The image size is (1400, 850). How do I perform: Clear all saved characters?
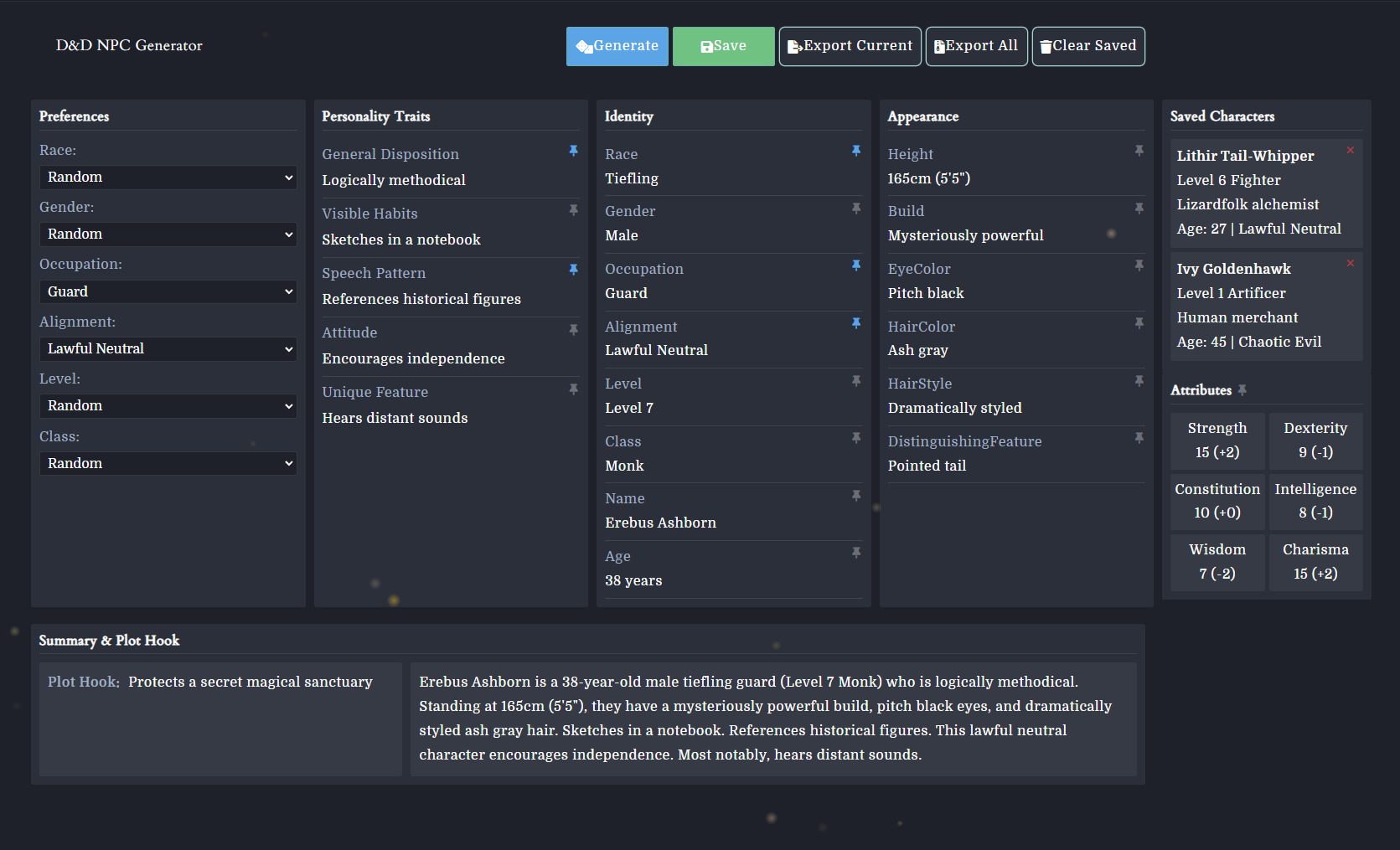coord(1088,46)
